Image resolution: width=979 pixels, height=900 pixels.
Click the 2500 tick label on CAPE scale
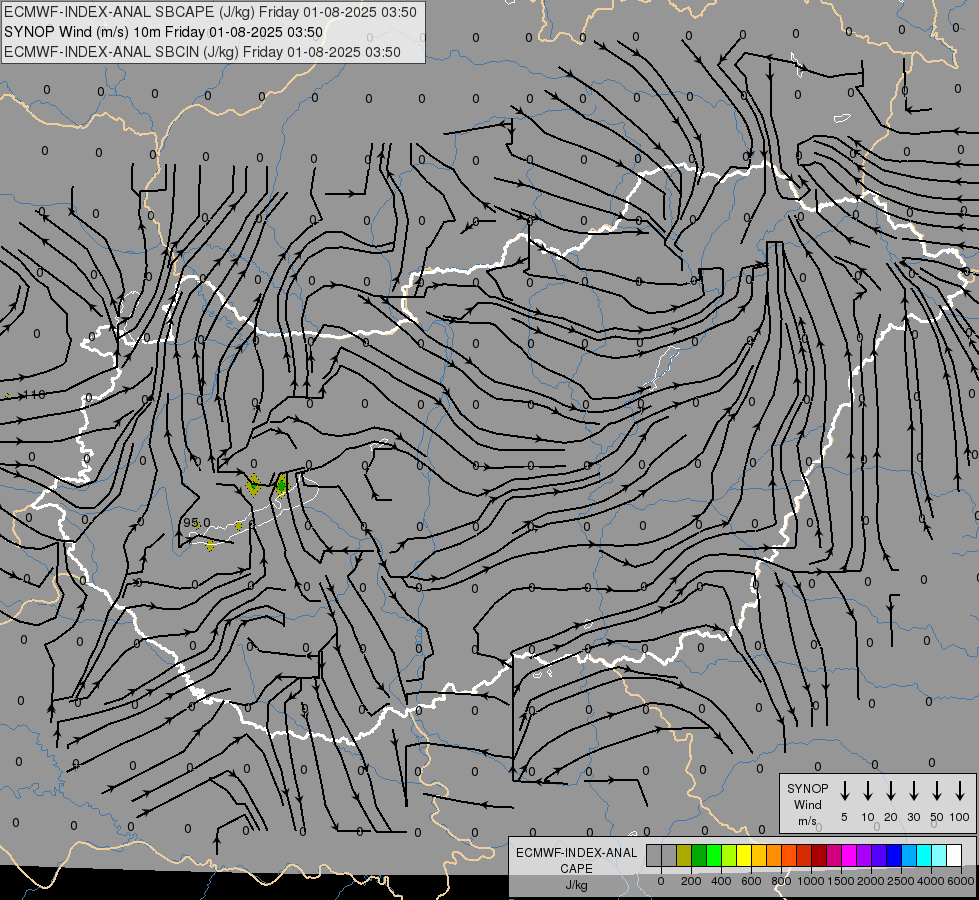[900, 881]
